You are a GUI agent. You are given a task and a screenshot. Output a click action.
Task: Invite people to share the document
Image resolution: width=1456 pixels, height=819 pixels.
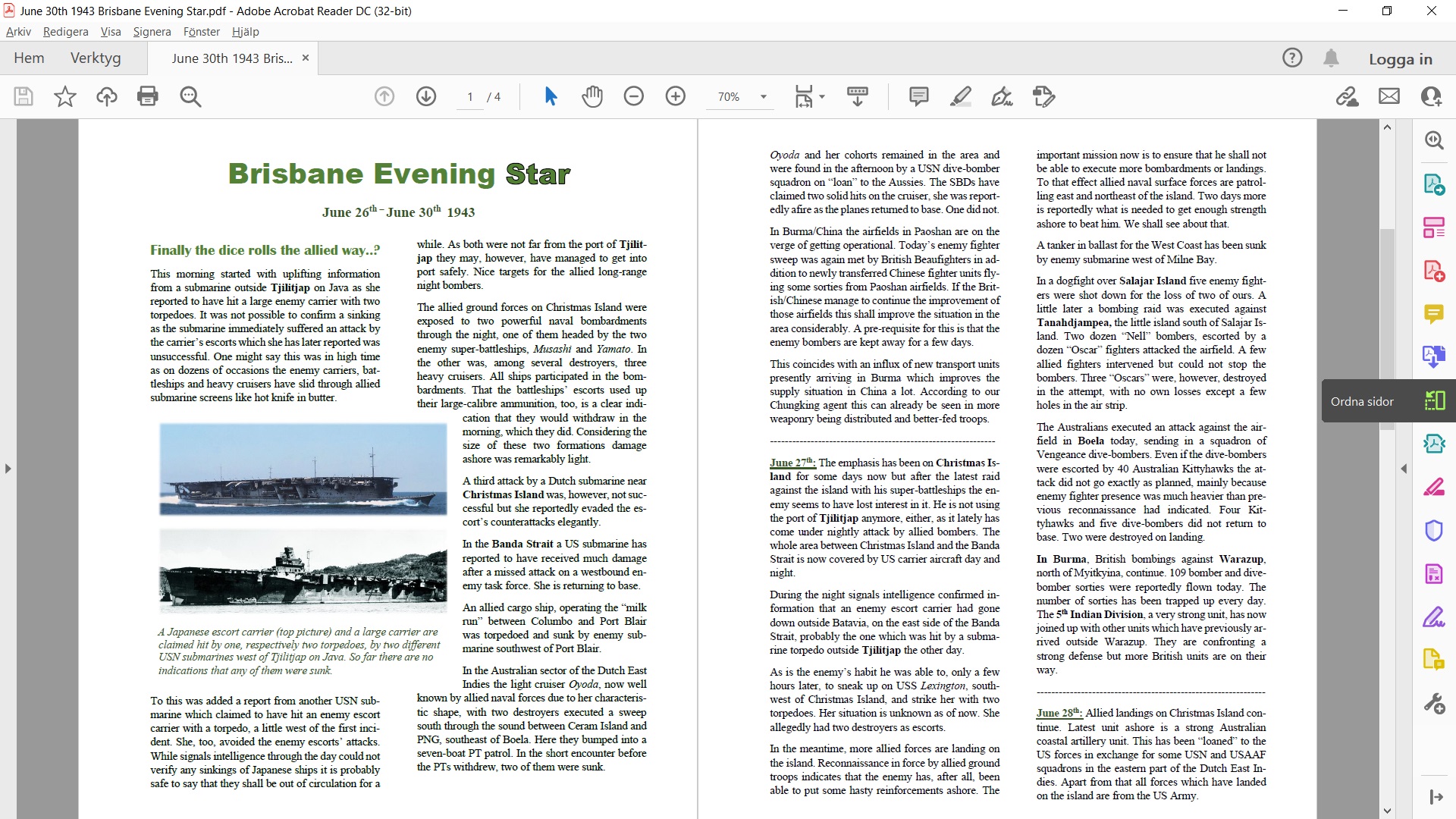pyautogui.click(x=1431, y=96)
